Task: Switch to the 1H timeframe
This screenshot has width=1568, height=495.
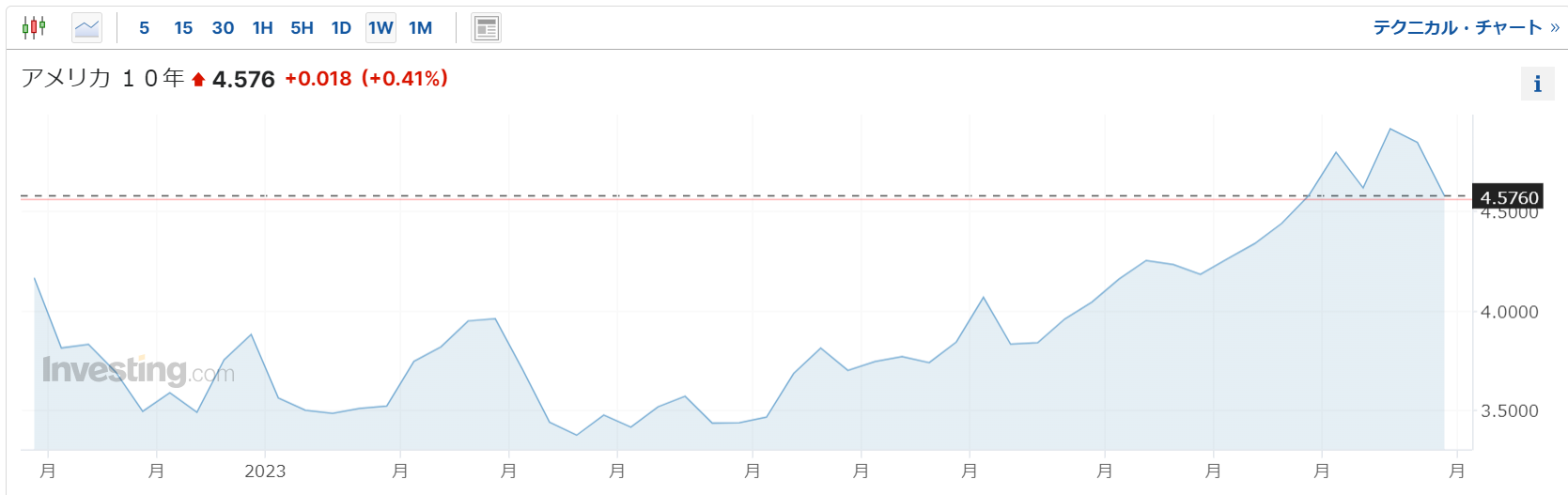Action: click(x=262, y=28)
